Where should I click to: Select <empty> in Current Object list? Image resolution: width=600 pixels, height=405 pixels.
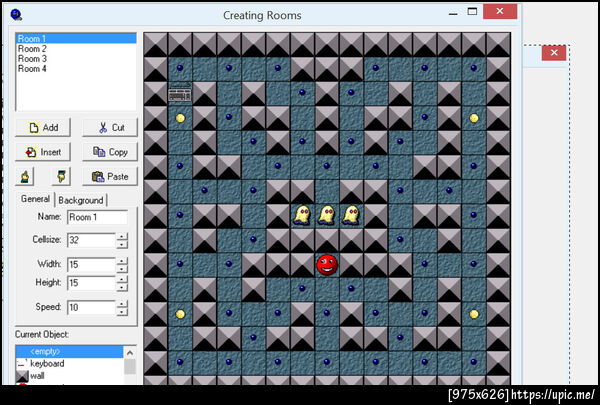click(x=70, y=351)
